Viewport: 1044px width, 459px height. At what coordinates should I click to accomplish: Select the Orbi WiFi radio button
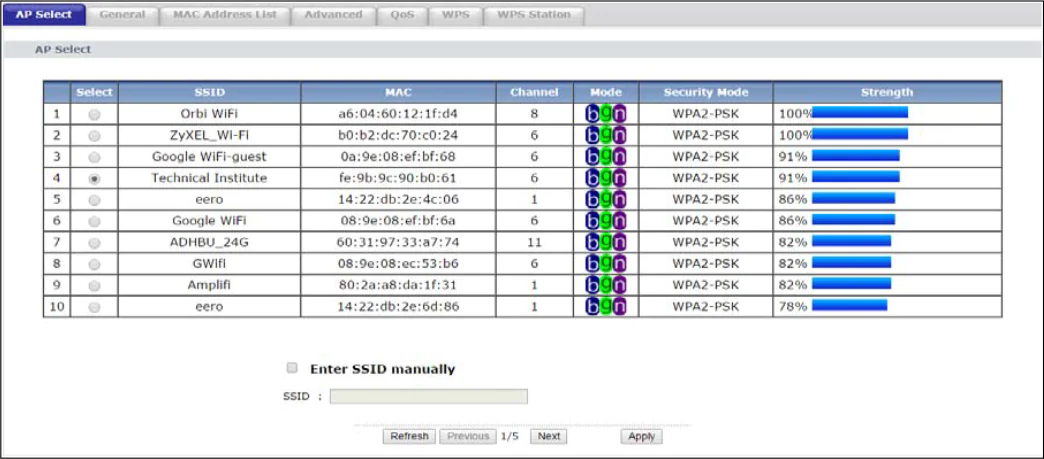(x=94, y=114)
